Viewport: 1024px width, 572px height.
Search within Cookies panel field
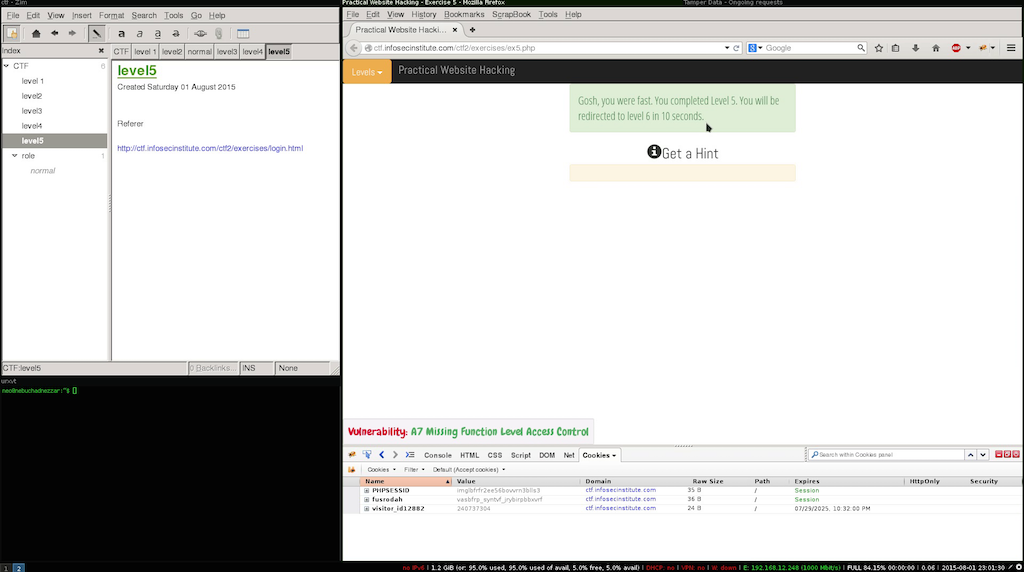pyautogui.click(x=886, y=454)
